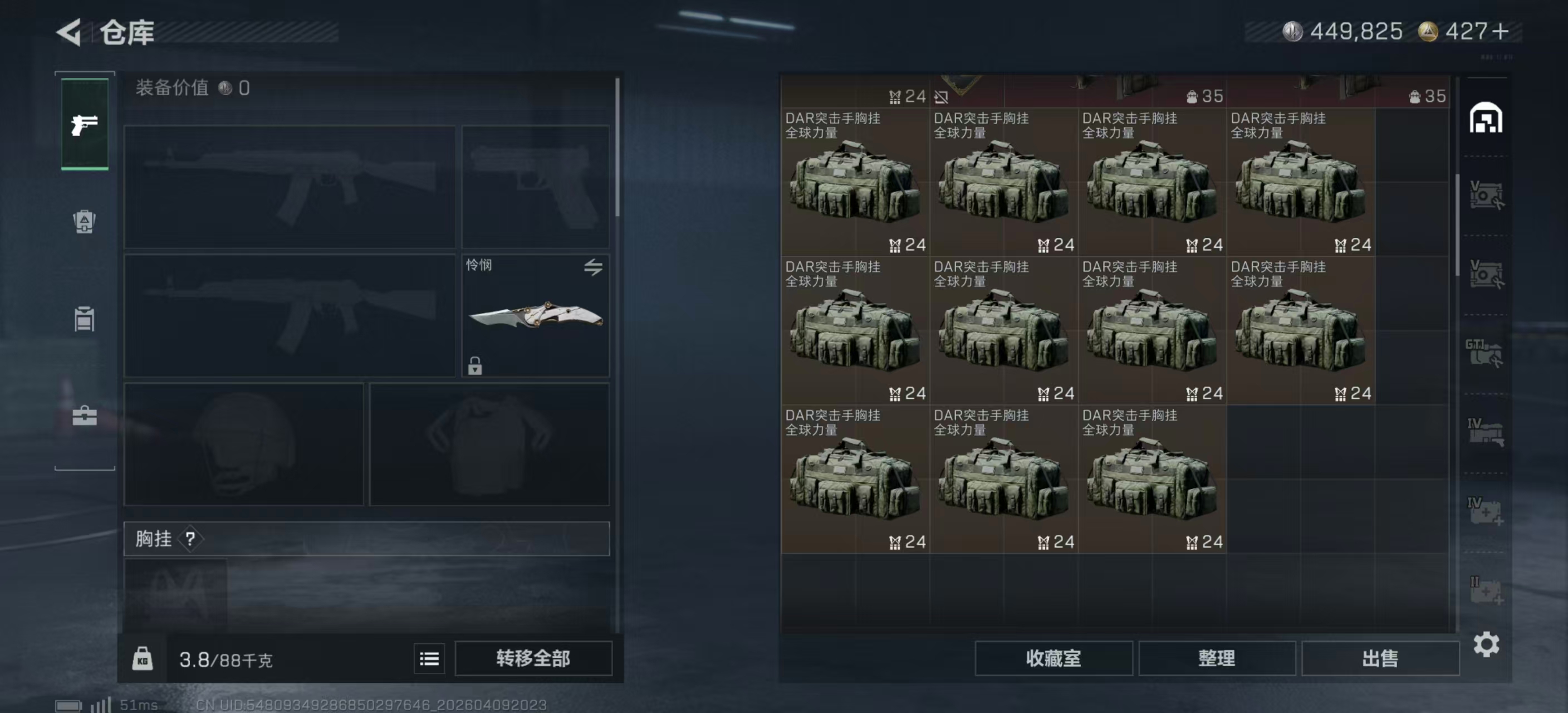1568x713 pixels.
Task: Click the warehouse inventory scrollbar
Action: (x=1457, y=224)
